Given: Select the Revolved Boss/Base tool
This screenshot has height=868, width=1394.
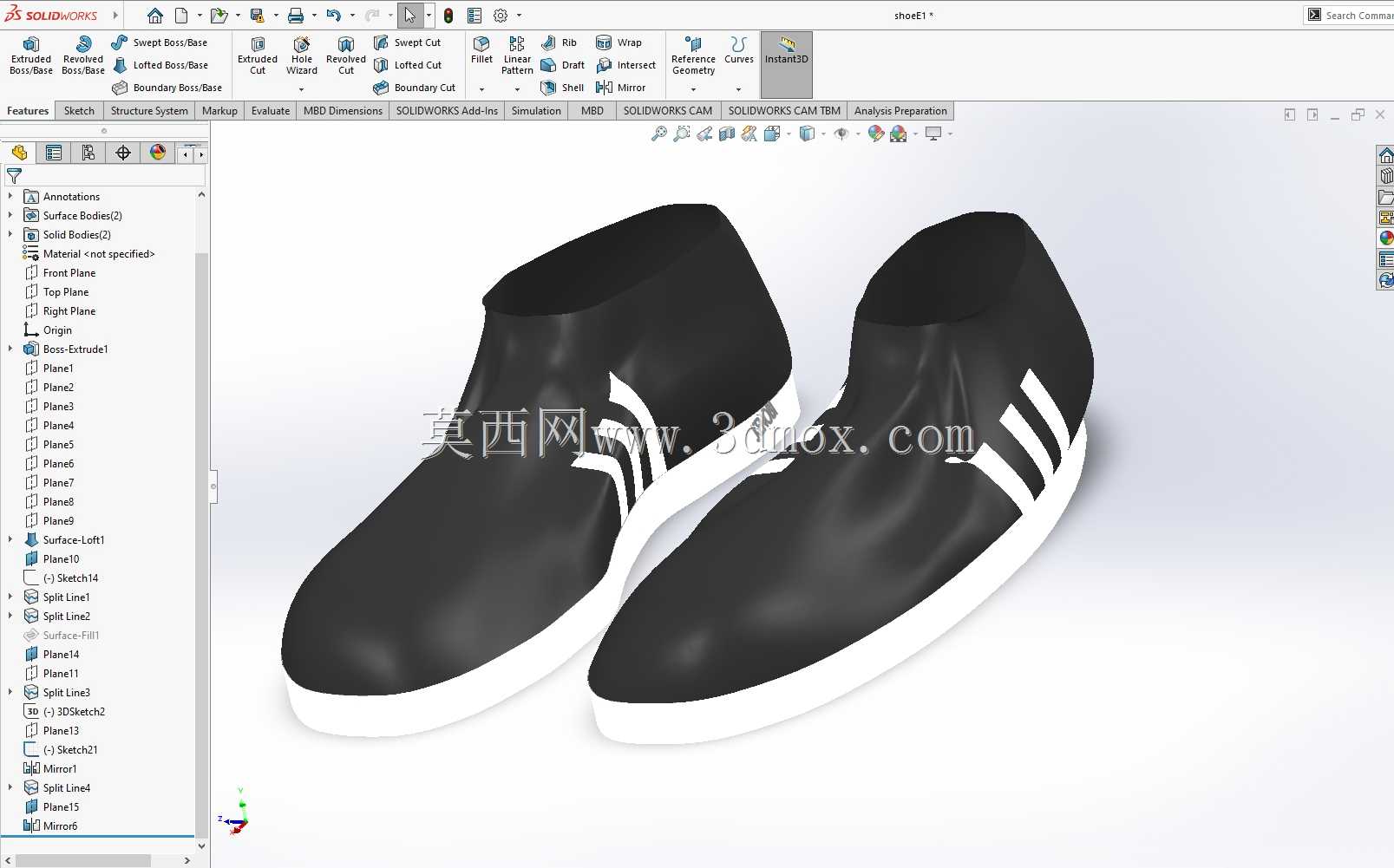Looking at the screenshot, I should (x=83, y=56).
